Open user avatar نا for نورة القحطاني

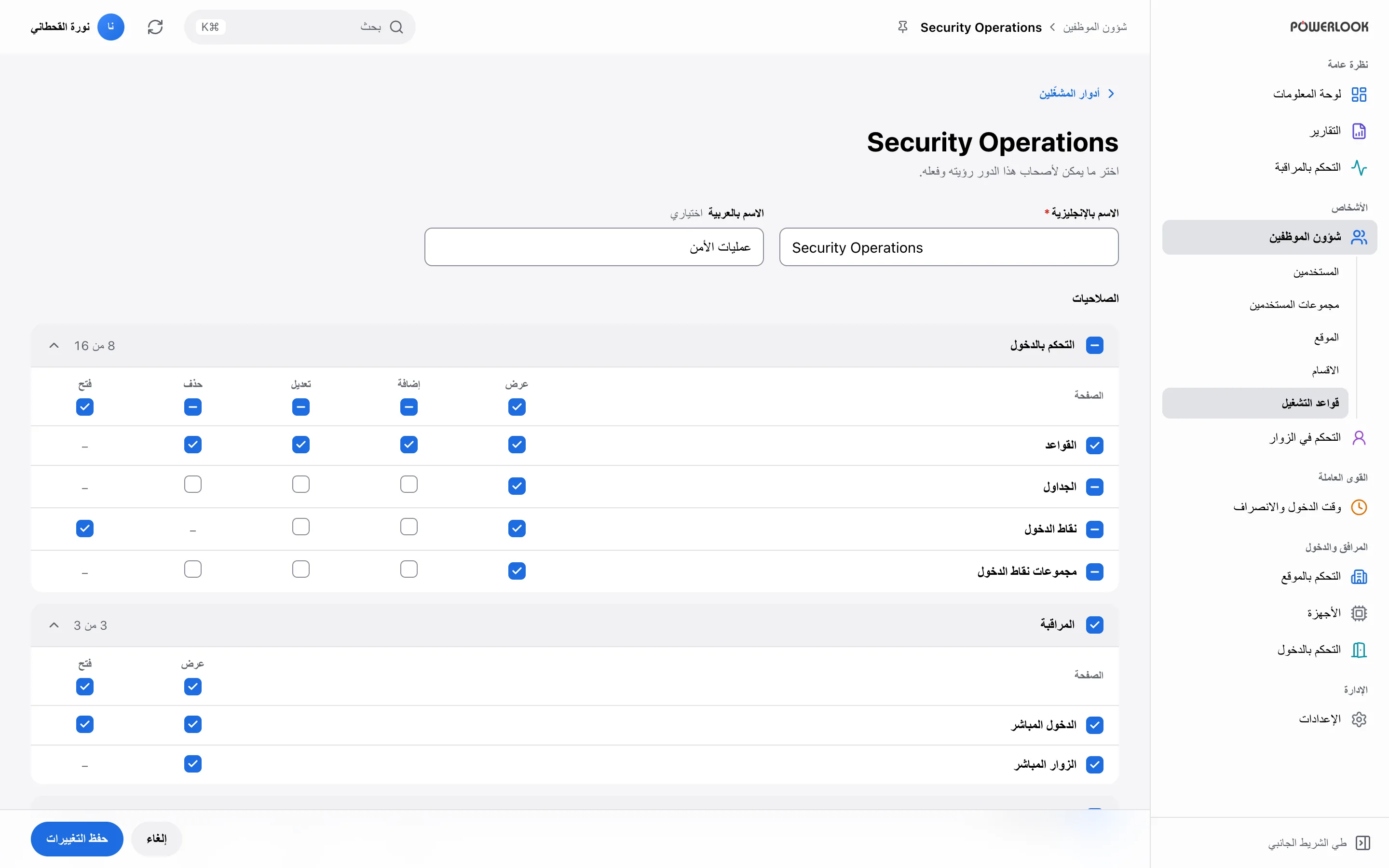(x=111, y=27)
